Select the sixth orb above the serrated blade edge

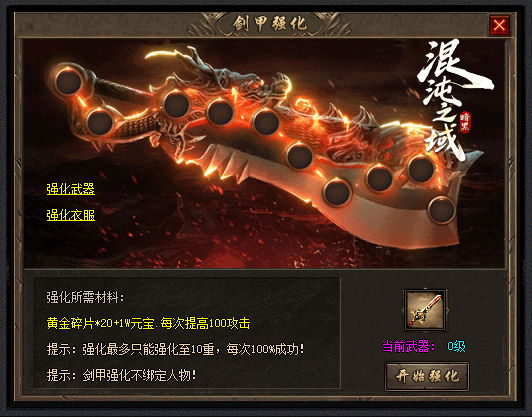click(x=300, y=156)
